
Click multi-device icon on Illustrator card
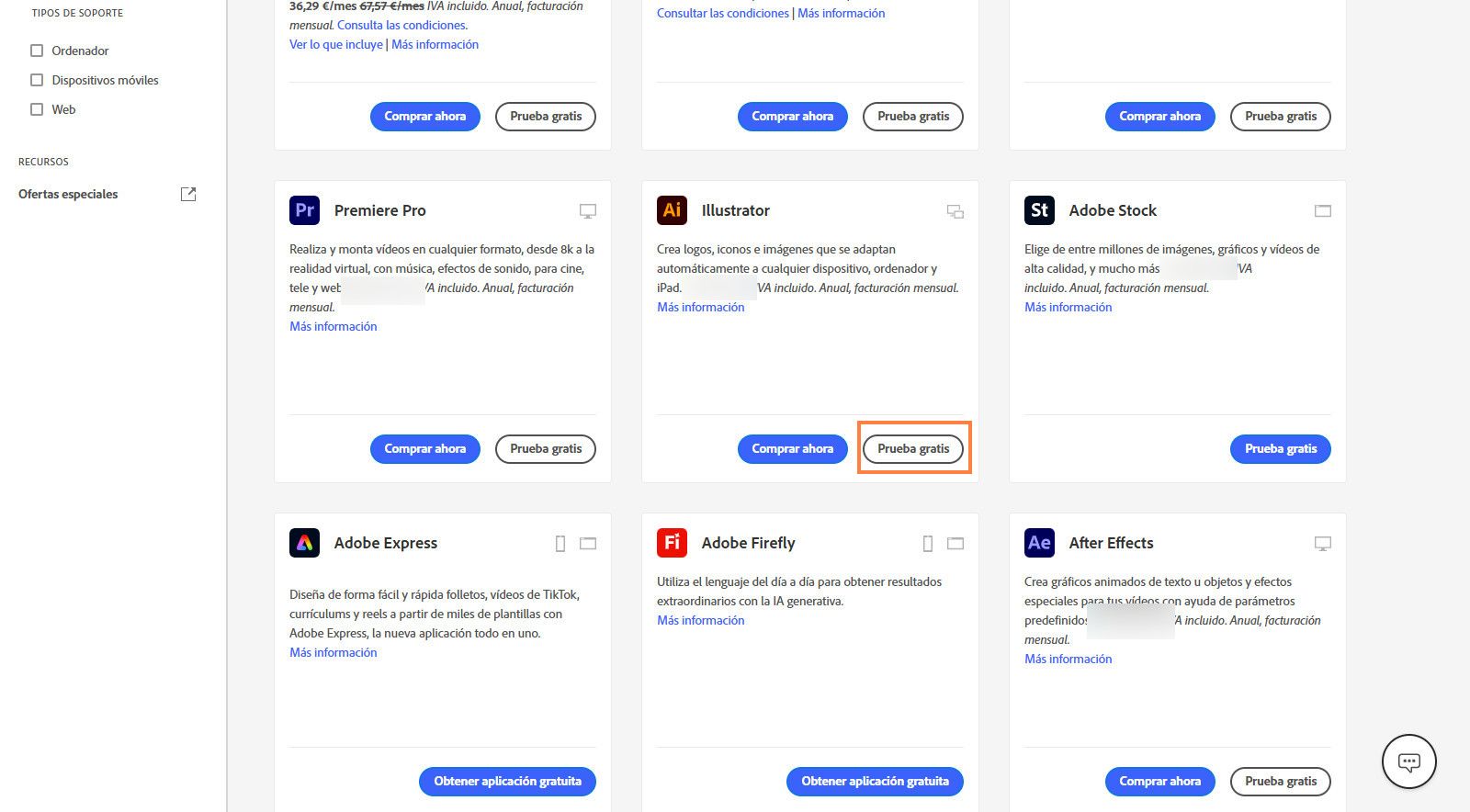click(955, 211)
